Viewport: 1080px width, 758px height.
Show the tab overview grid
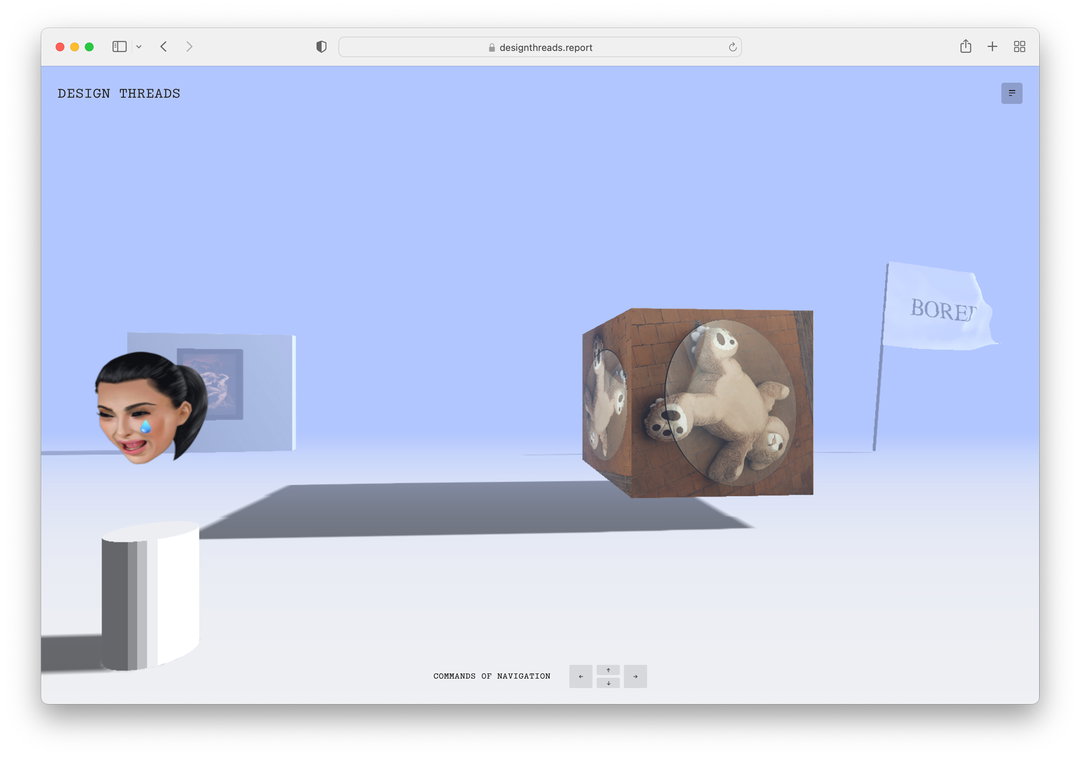pyautogui.click(x=1019, y=46)
